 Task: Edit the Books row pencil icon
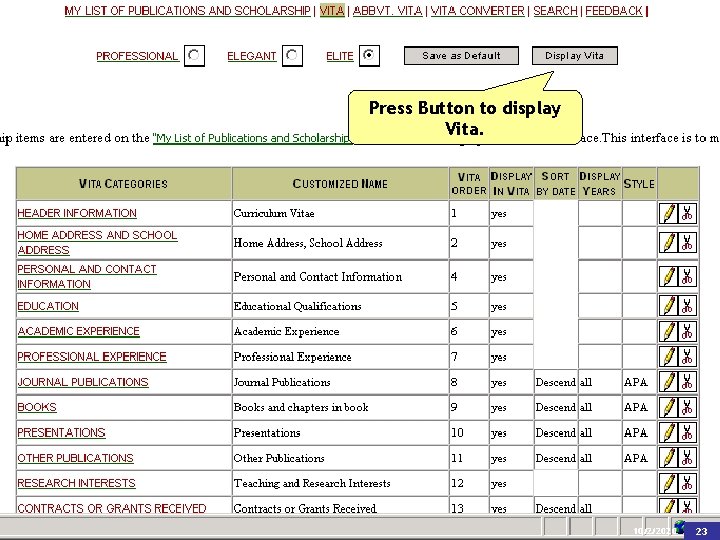coord(668,407)
